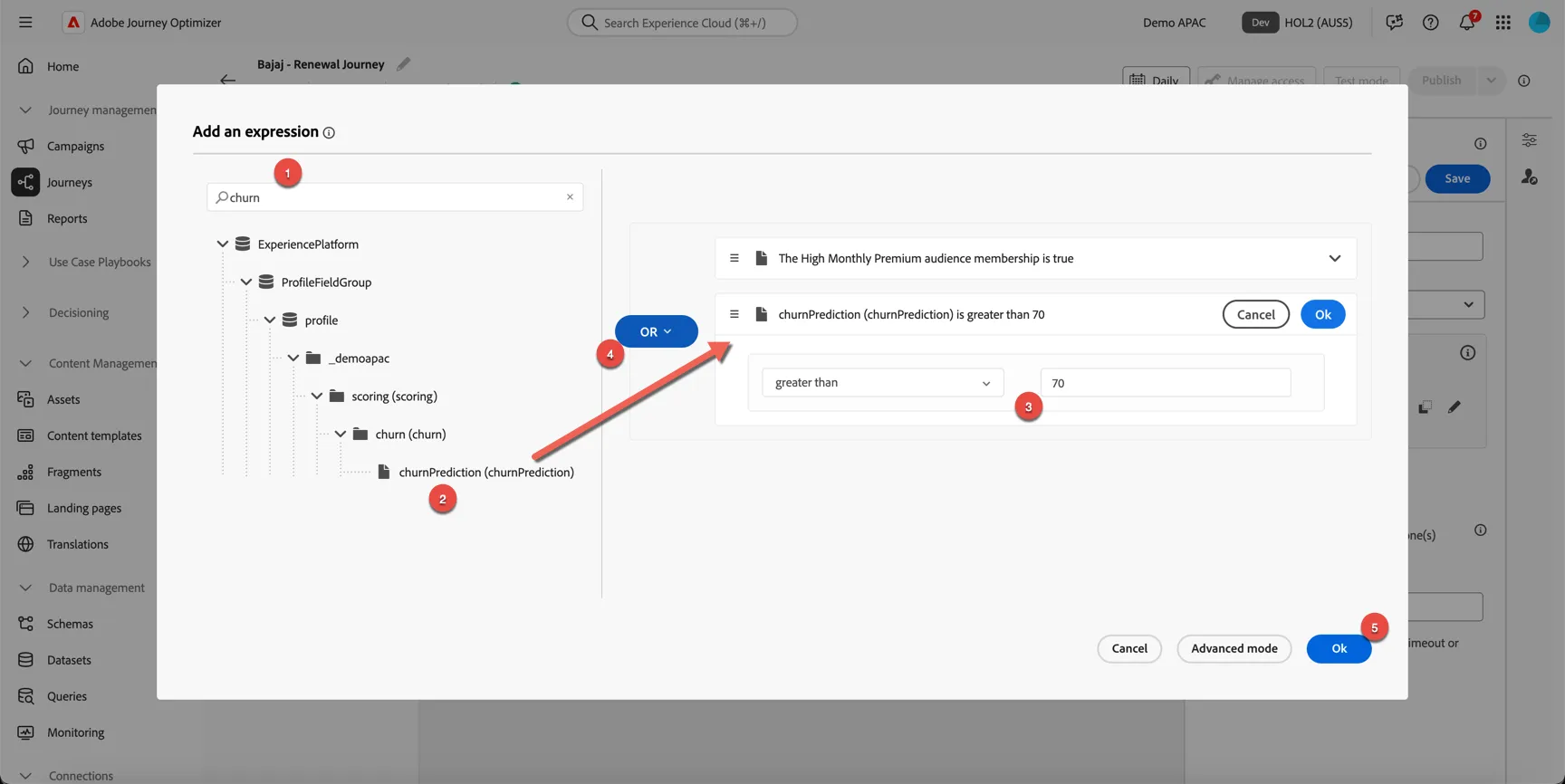Open Reports in the sidebar
Screen dimensions: 1565x784
(67, 218)
